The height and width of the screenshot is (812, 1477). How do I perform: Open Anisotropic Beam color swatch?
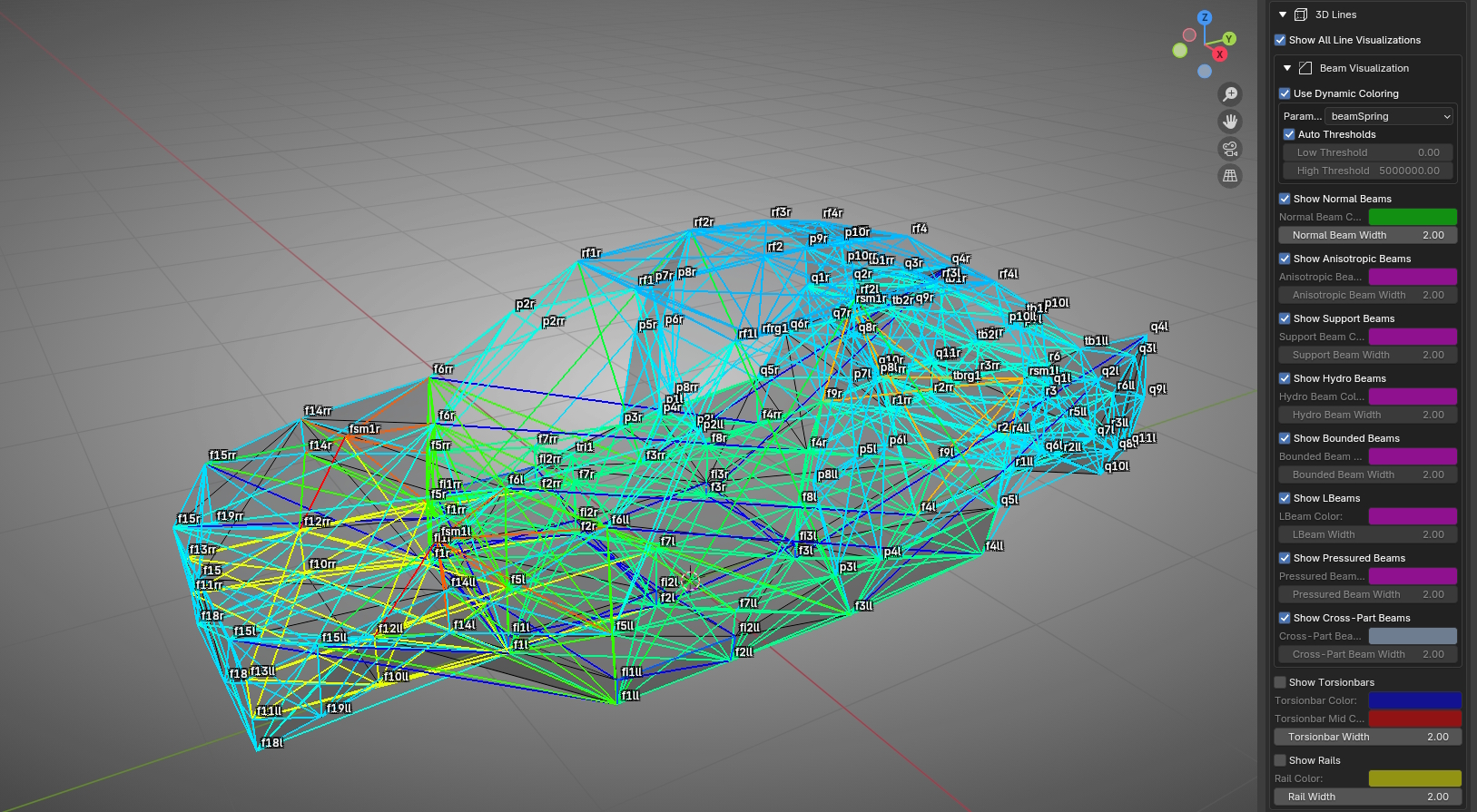tap(1413, 277)
